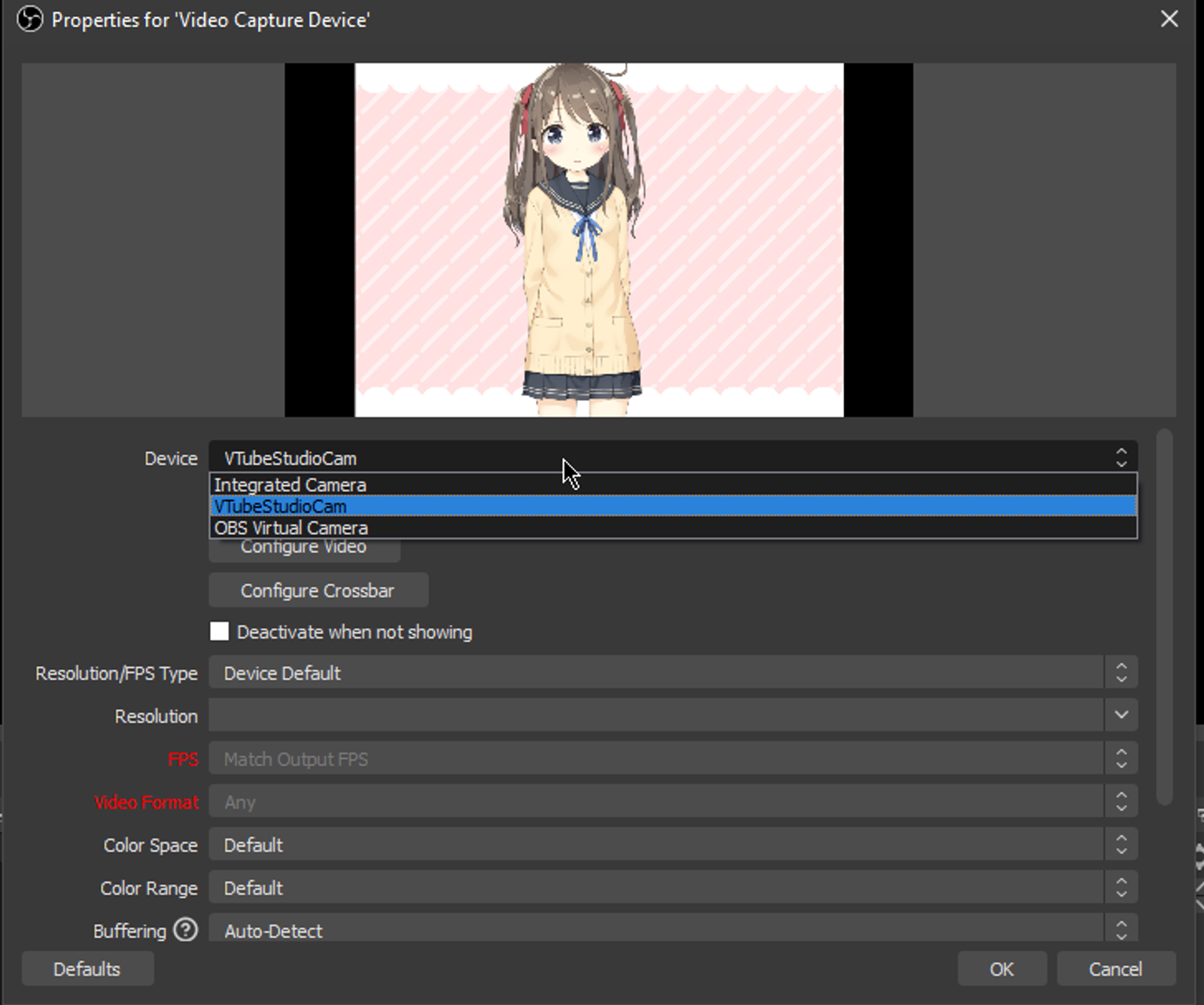Close the Properties dialog with the X

point(1169,19)
